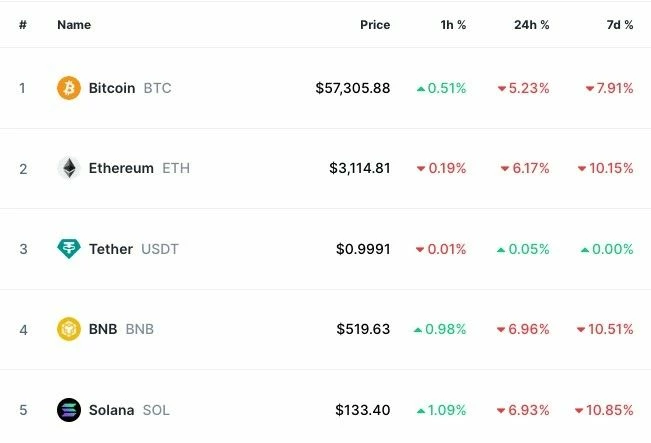Screen dimensions: 651x443
Task: Click the yellow BNB logo
Action: (69, 329)
